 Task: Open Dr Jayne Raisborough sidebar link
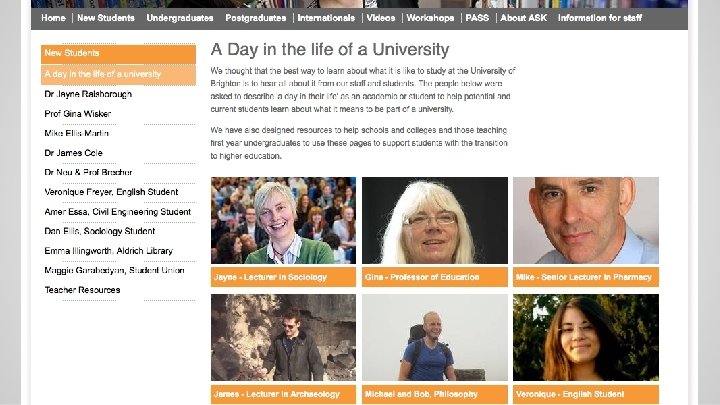pyautogui.click(x=88, y=94)
